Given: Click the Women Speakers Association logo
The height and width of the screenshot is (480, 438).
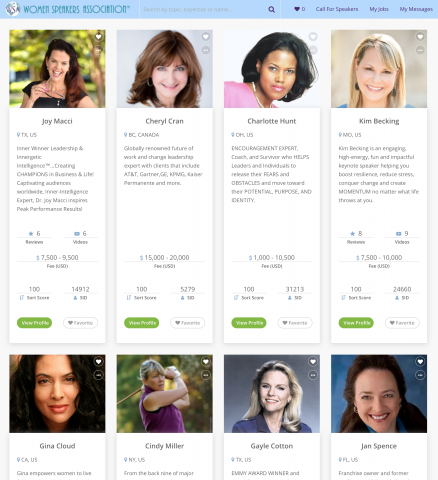Looking at the screenshot, I should (68, 9).
